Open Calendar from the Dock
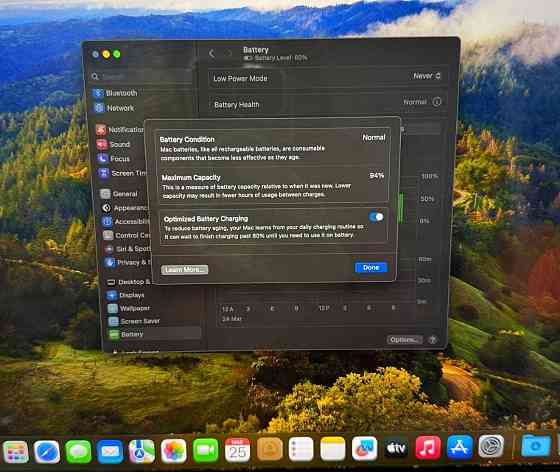Viewport: 560px width, 472px height. click(x=238, y=450)
